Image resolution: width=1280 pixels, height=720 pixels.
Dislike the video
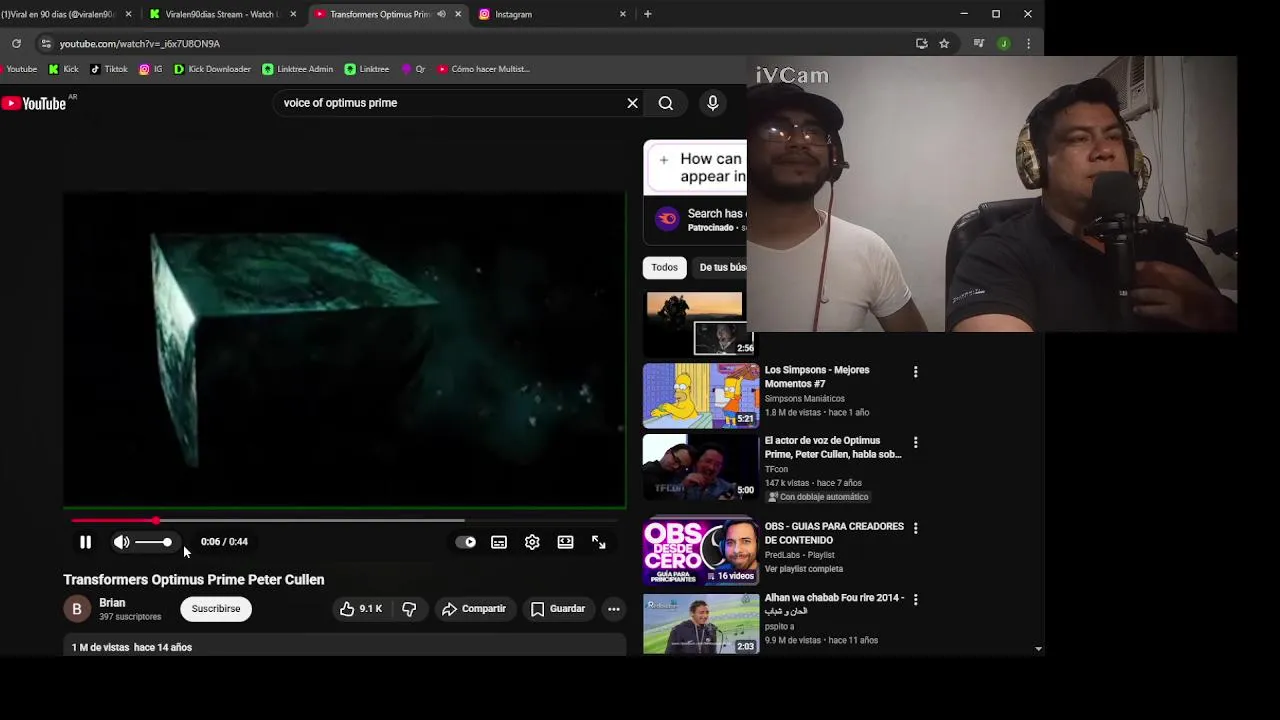tap(409, 609)
